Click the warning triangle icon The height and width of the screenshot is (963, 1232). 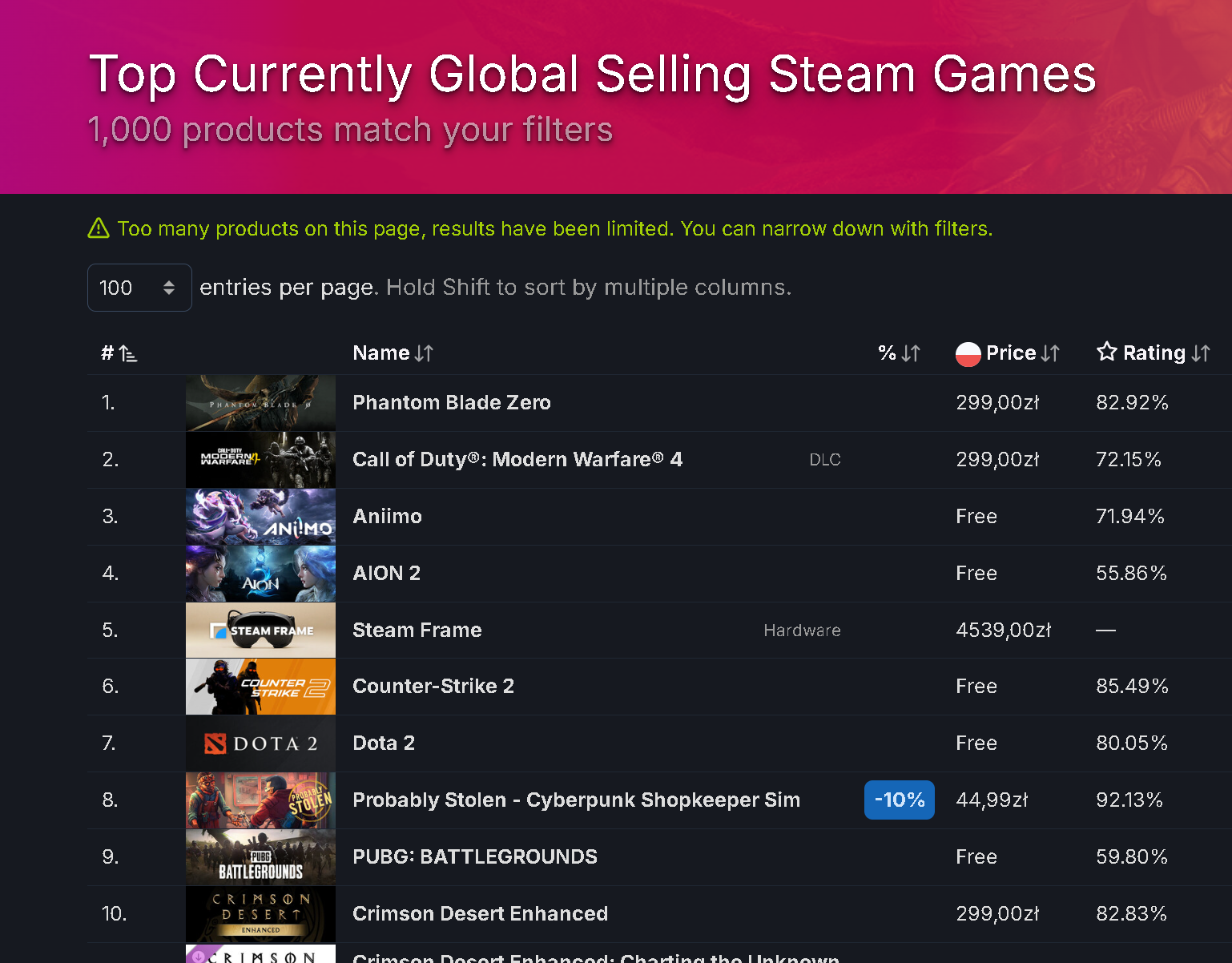point(99,228)
